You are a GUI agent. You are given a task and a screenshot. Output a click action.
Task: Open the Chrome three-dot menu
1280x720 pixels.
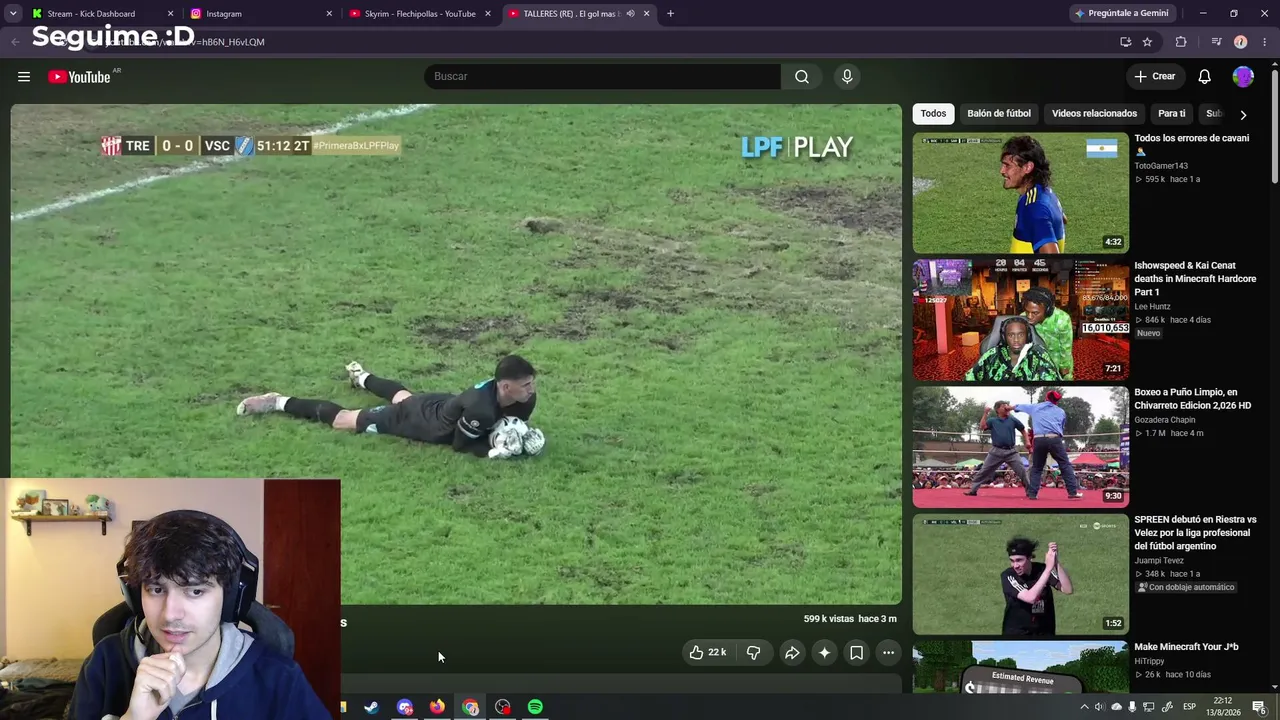click(1265, 42)
